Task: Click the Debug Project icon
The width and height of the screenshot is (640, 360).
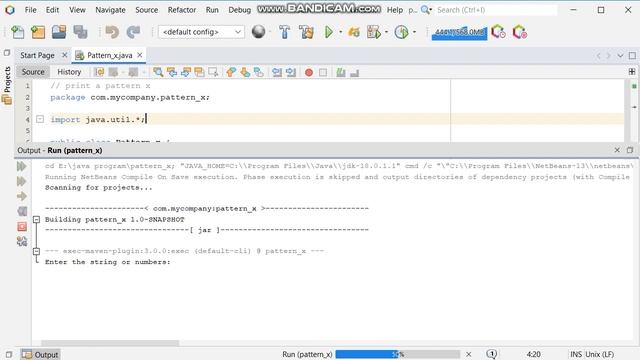Action: pos(354,32)
